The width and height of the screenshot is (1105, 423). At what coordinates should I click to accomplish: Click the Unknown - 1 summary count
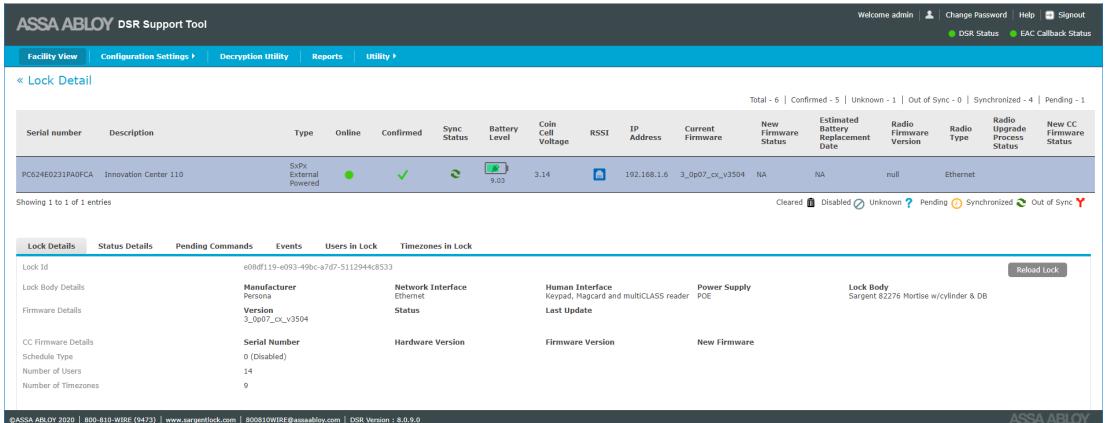coord(874,100)
